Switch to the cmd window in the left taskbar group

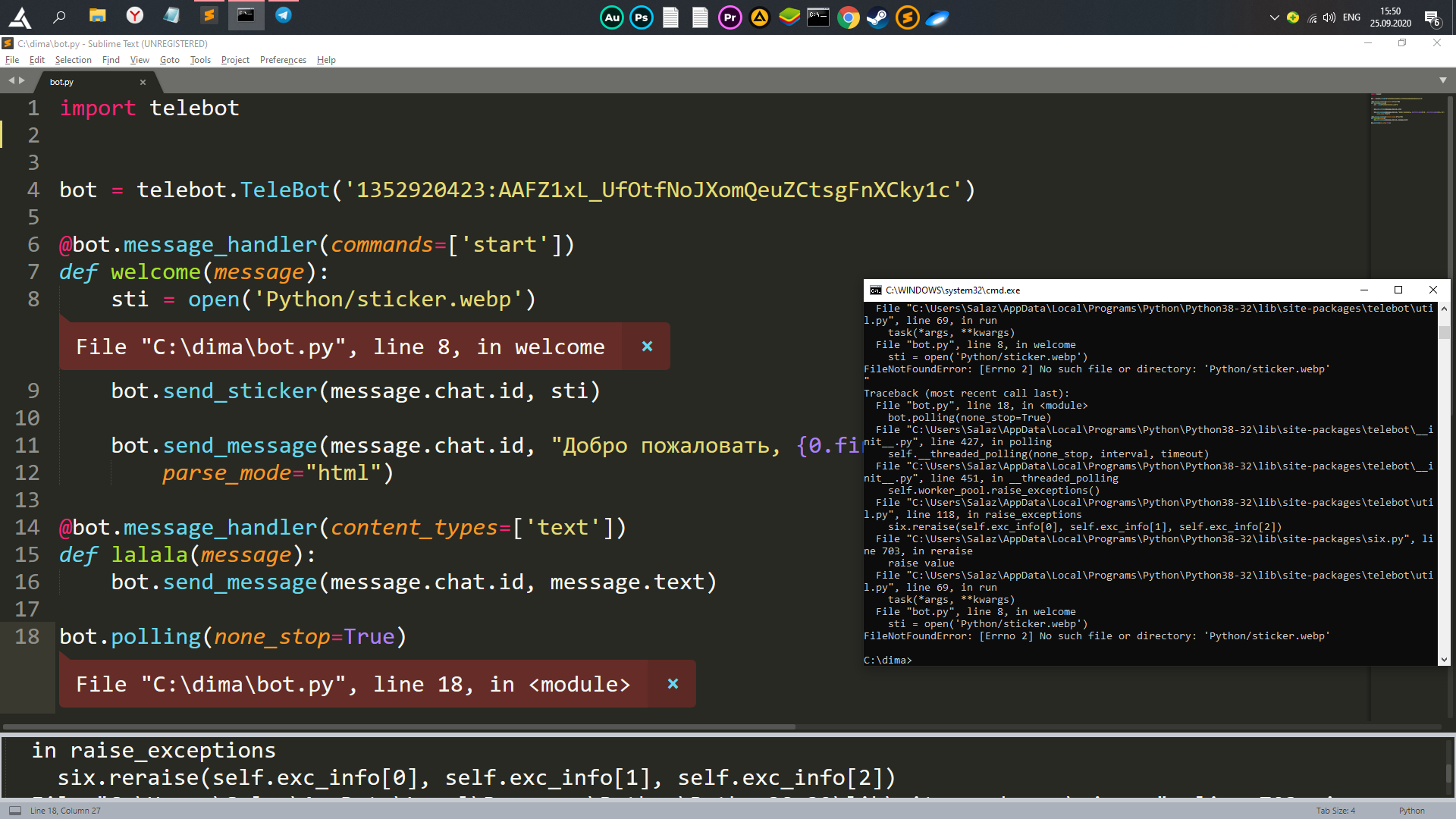click(246, 16)
